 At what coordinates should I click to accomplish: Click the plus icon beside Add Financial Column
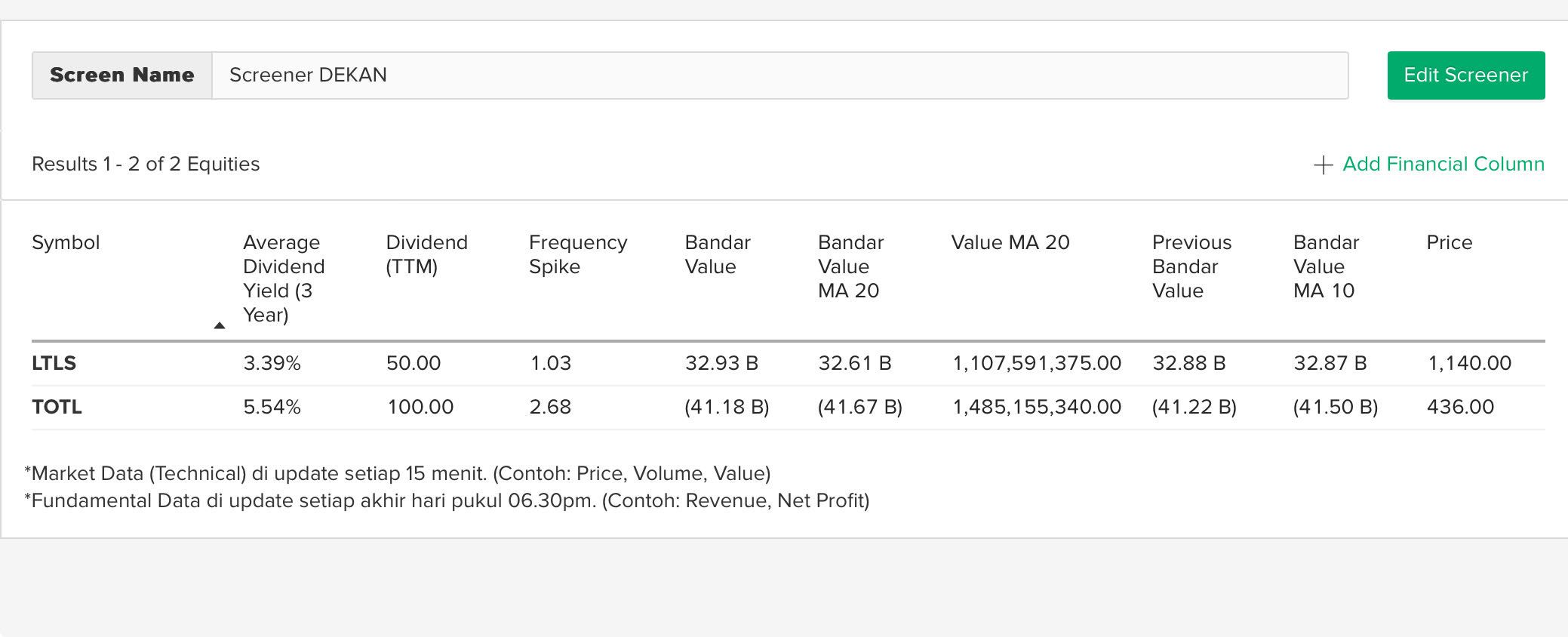coord(1323,165)
